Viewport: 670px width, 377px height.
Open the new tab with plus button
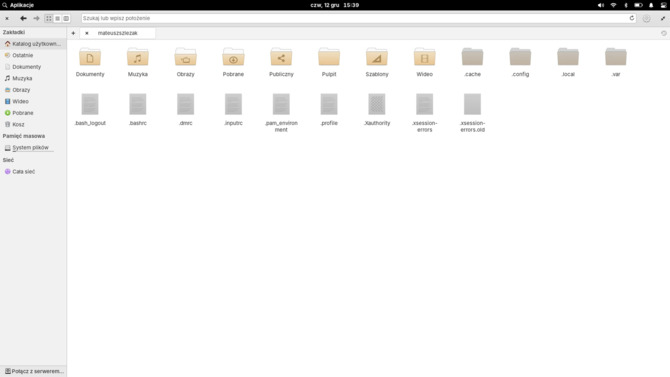click(x=73, y=33)
